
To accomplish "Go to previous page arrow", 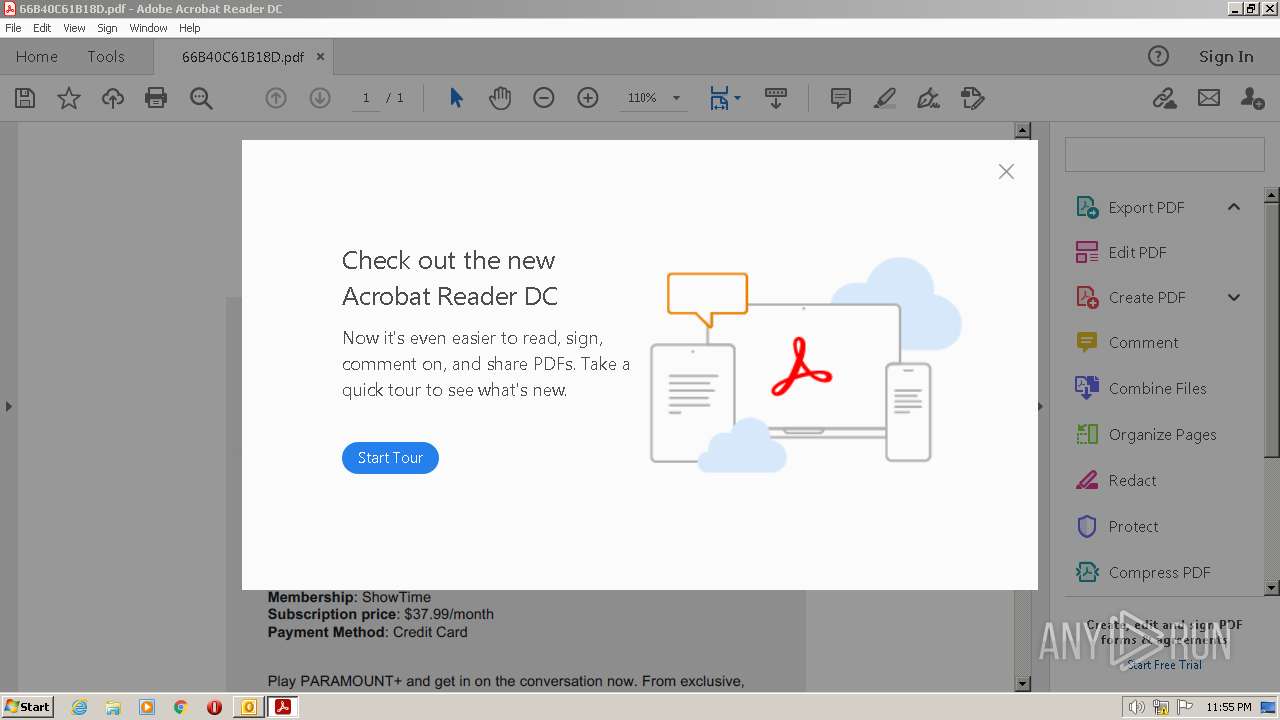I will click(276, 98).
